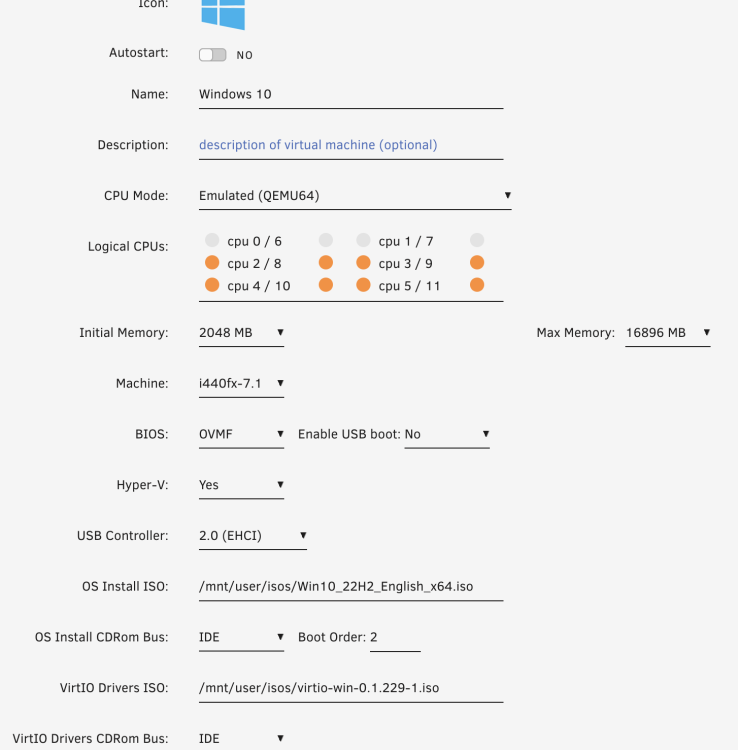This screenshot has height=750, width=738.
Task: Enable cpu 1 core checkbox
Action: coord(363,240)
